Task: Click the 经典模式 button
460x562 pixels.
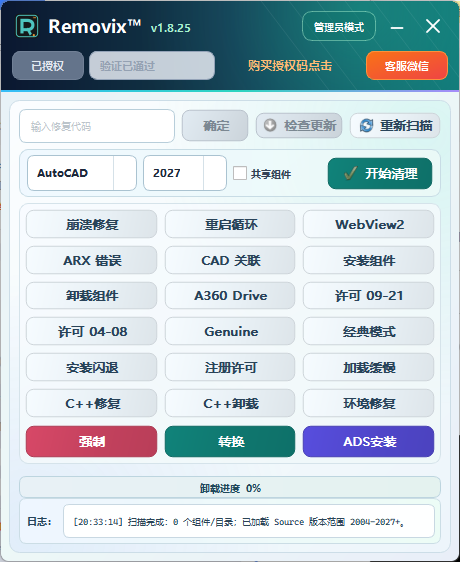Action: [369, 332]
